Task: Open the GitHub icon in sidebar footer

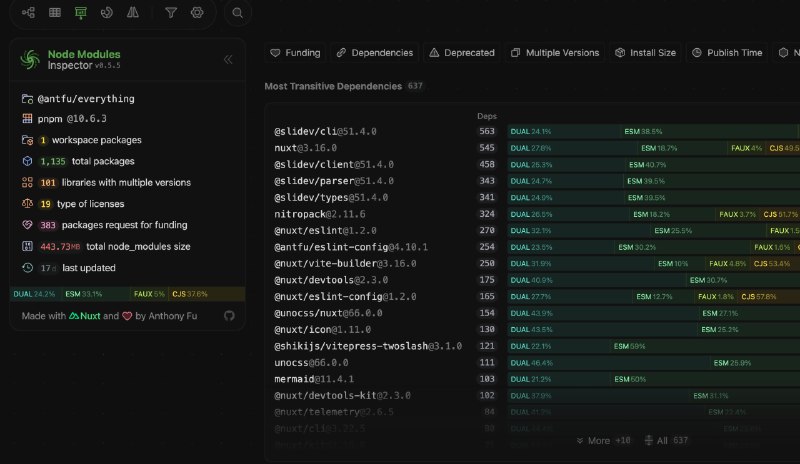Action: point(229,316)
